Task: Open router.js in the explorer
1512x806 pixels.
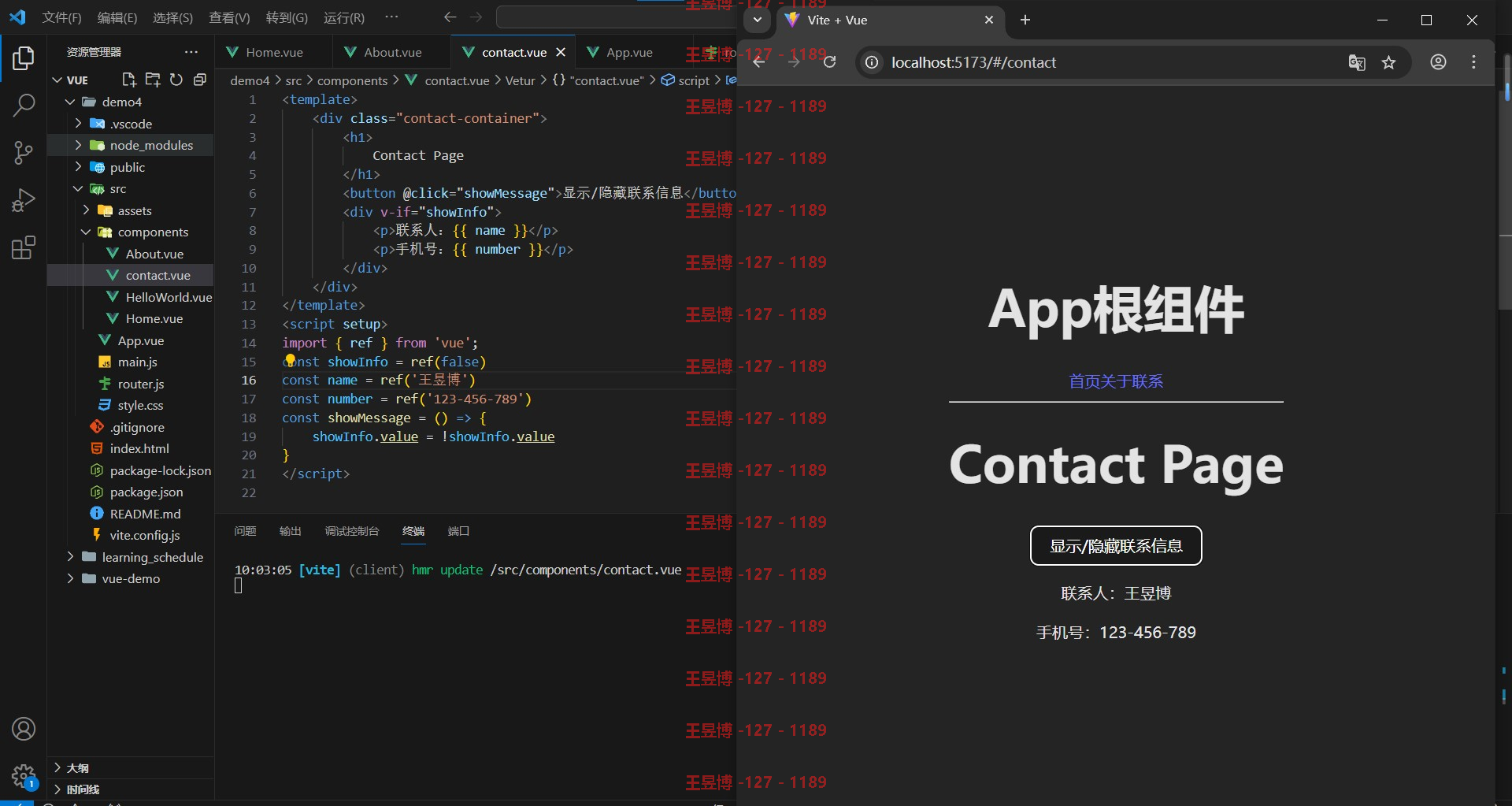Action: click(x=141, y=384)
